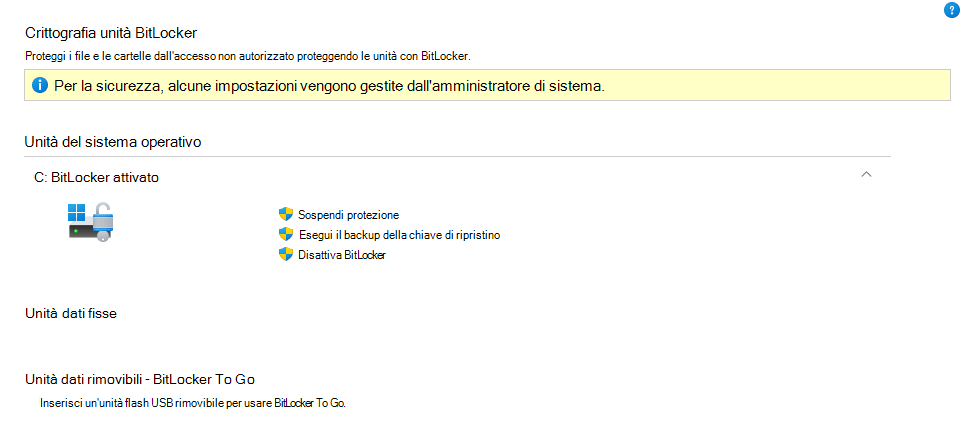Click shield icon beside Disattiva BitLocker
This screenshot has width=962, height=437.
point(285,255)
